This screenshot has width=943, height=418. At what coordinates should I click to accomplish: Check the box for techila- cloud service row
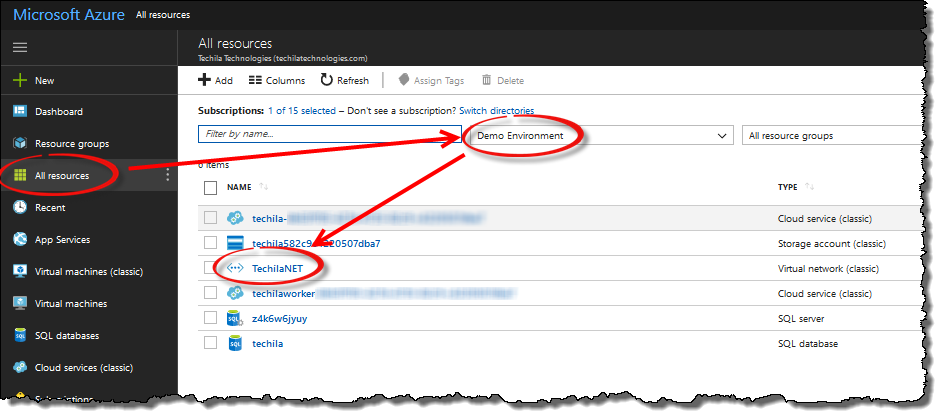[x=210, y=218]
